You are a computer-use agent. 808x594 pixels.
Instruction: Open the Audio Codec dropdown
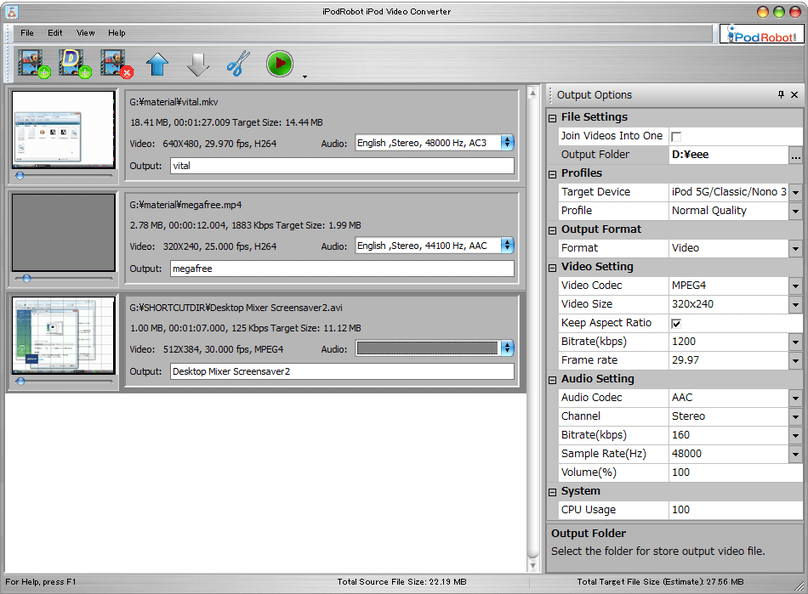(x=796, y=398)
